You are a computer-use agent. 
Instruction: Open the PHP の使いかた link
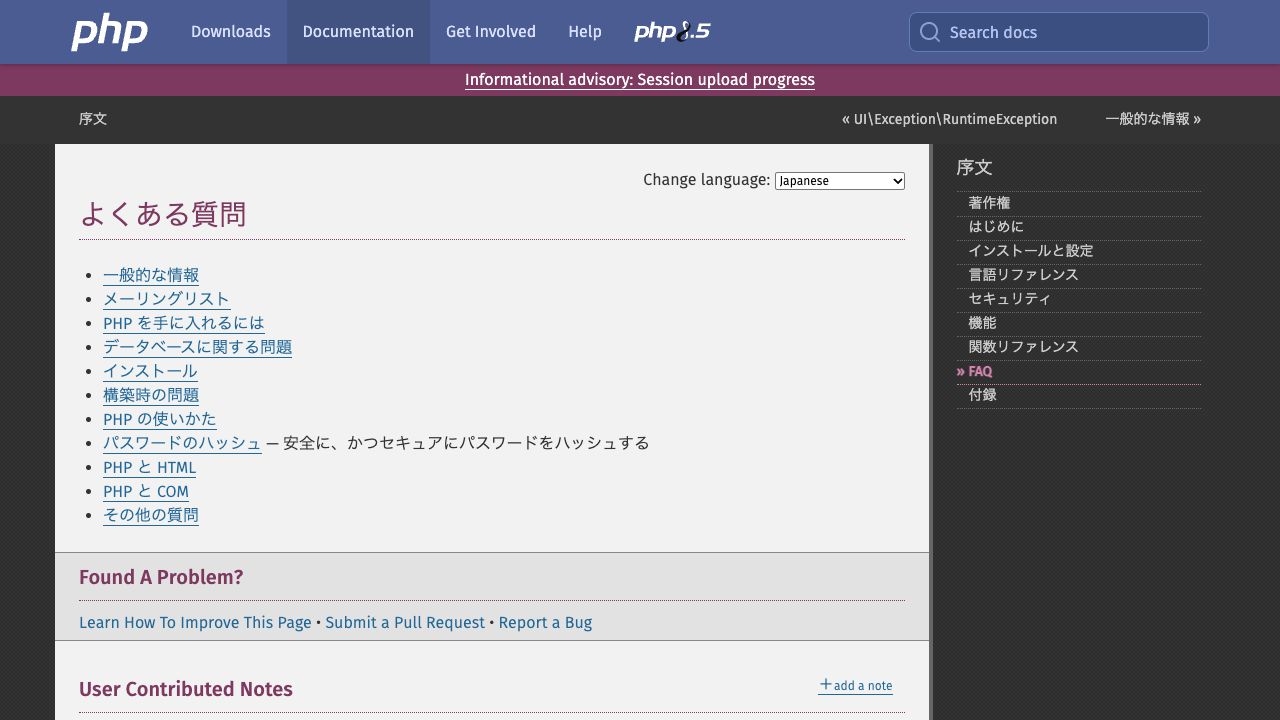(160, 419)
